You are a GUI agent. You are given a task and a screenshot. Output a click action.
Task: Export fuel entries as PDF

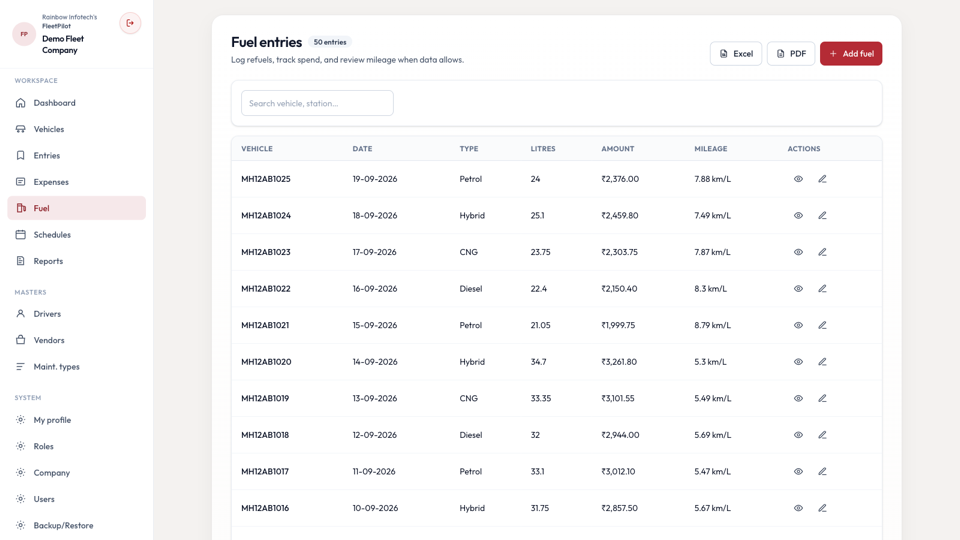791,54
